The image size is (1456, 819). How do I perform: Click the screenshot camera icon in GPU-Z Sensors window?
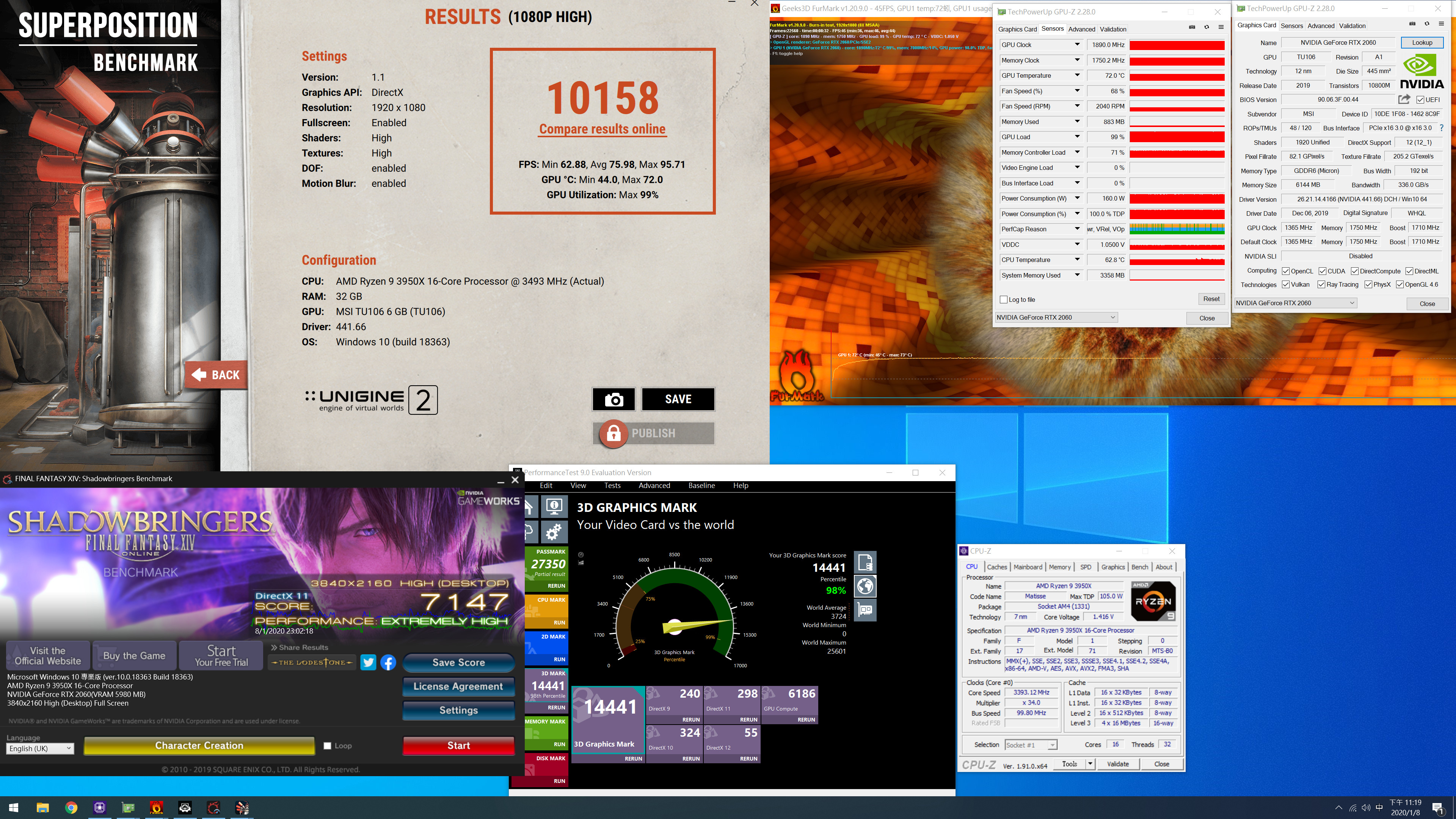[x=1192, y=27]
